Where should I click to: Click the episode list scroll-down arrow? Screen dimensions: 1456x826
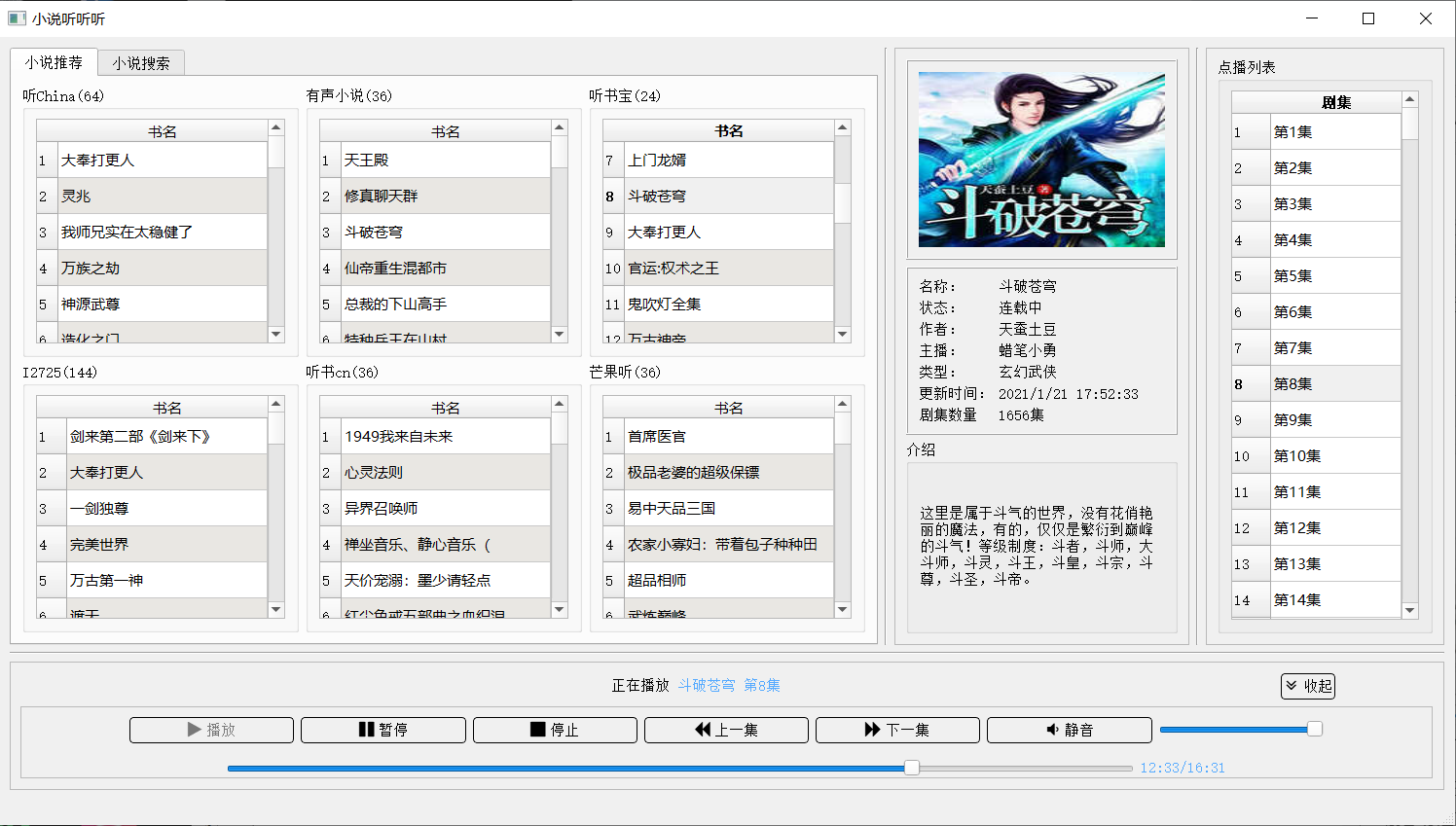point(1410,610)
